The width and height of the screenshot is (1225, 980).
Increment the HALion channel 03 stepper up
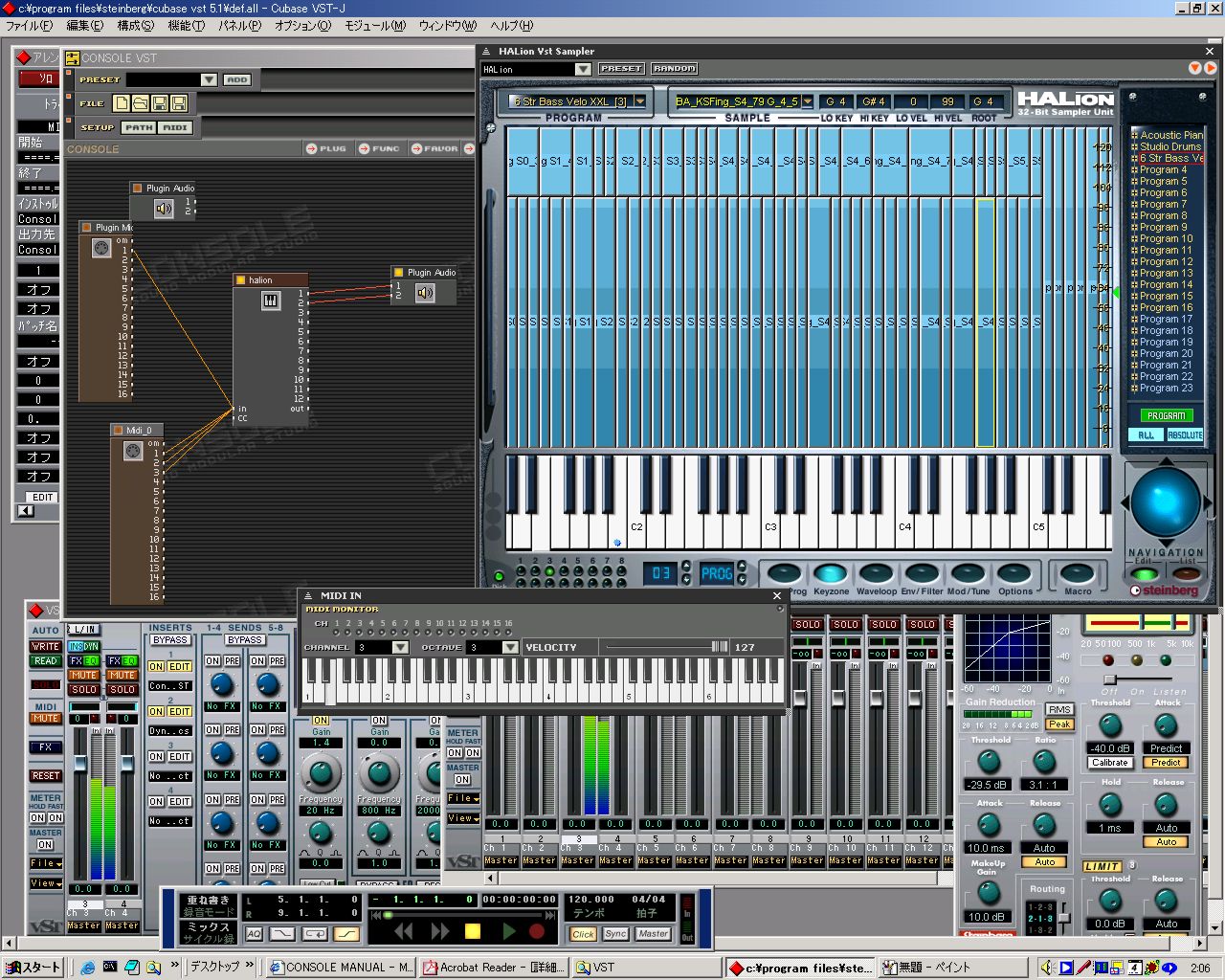tap(686, 568)
